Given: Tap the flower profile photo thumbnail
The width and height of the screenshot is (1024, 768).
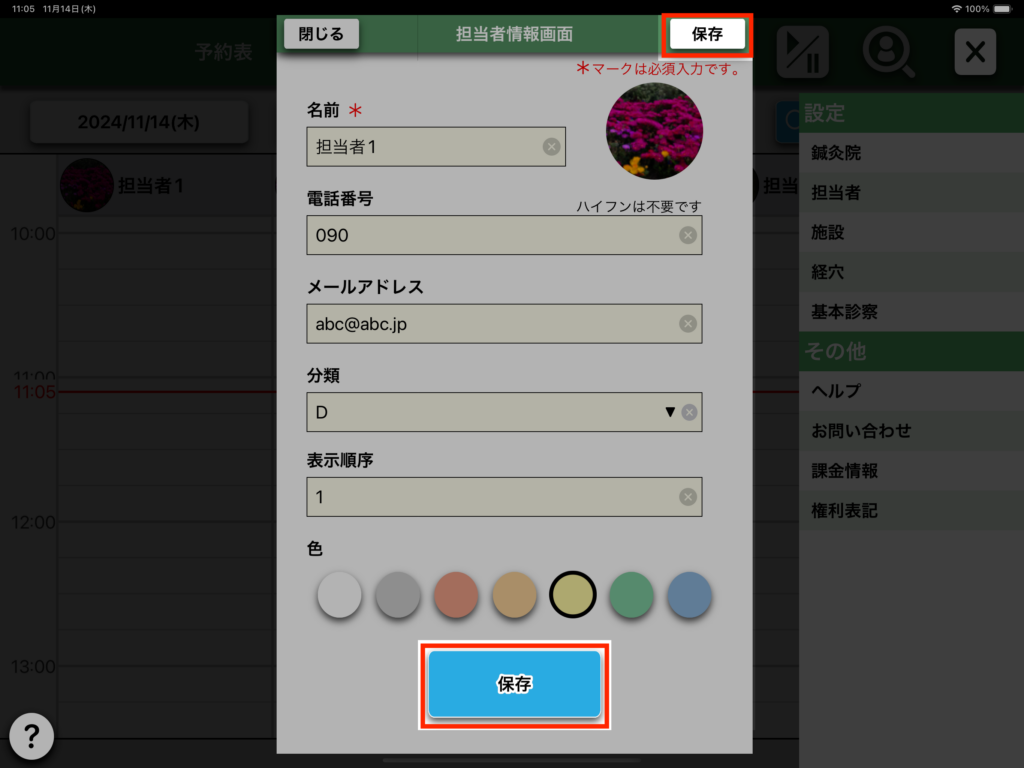Looking at the screenshot, I should coord(654,131).
